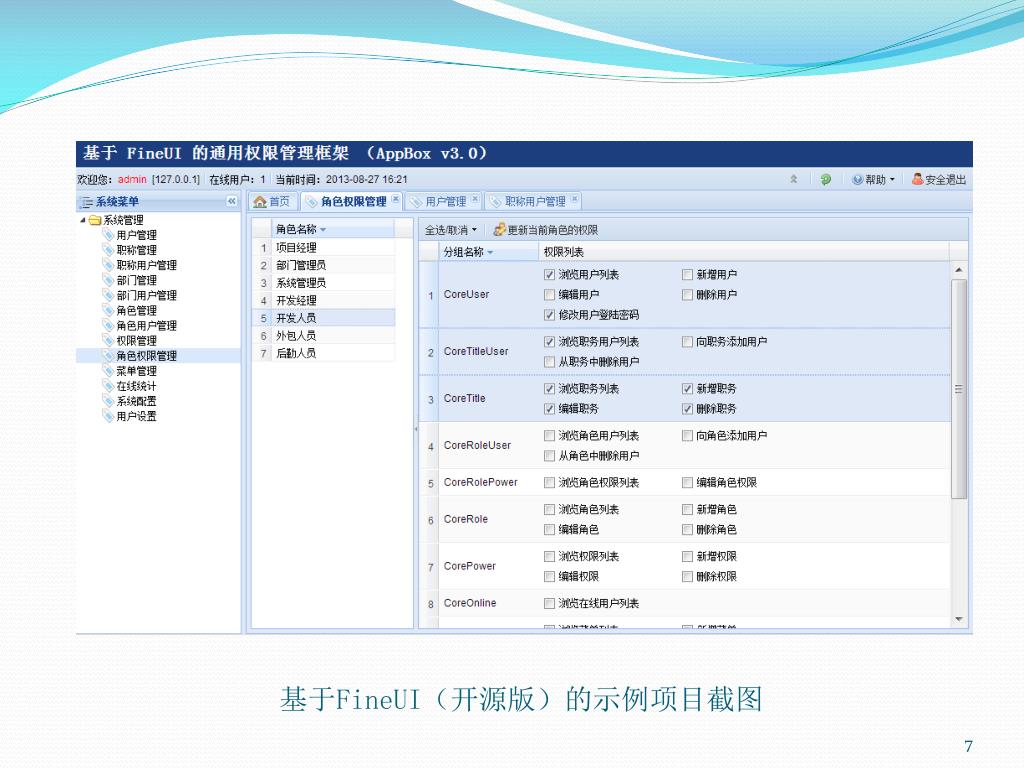1024x768 pixels.
Task: Click the tag icon beside 职称管理 in the tree
Action: point(108,250)
